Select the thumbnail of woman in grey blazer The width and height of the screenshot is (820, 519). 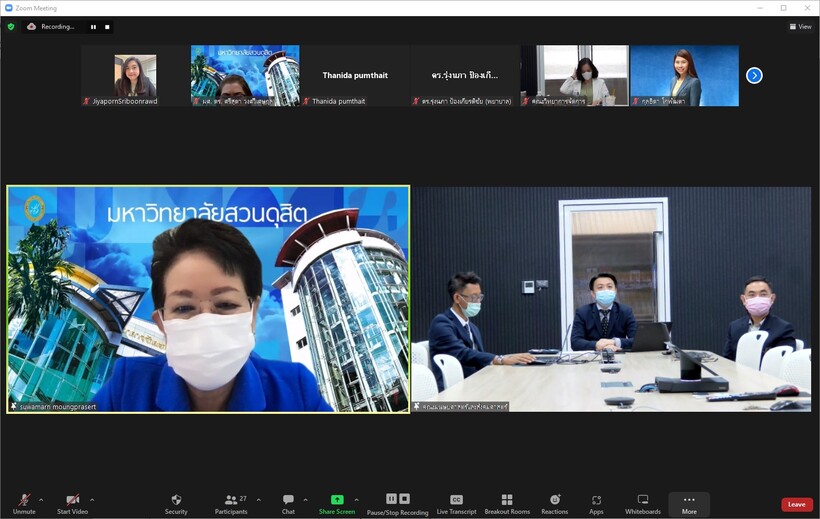pyautogui.click(x=685, y=75)
